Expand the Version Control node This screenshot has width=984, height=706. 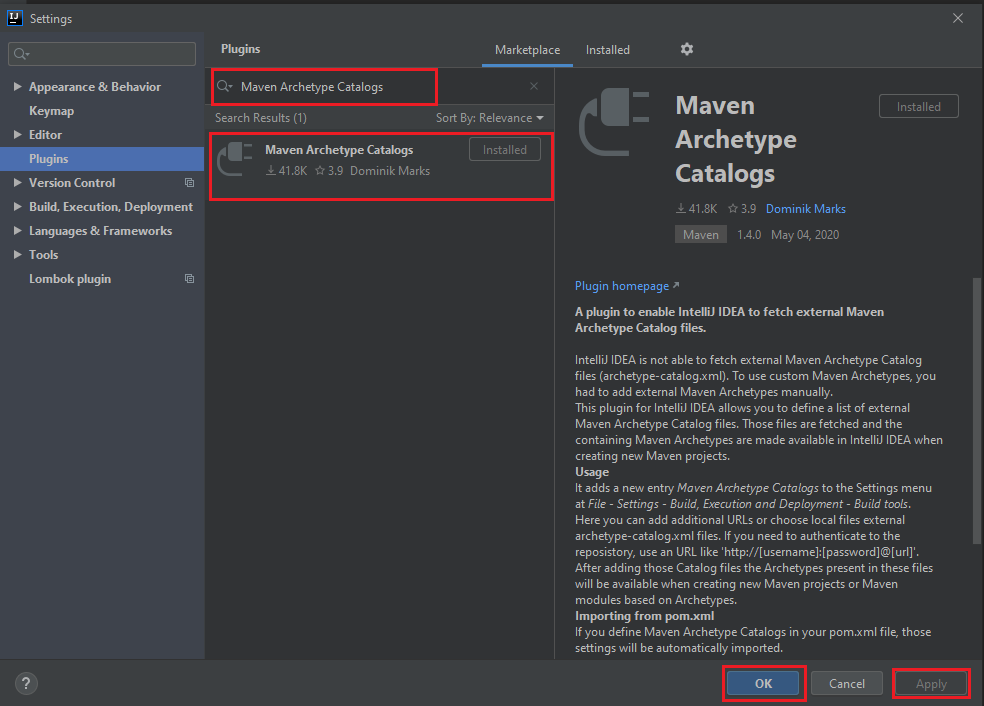click(x=18, y=183)
